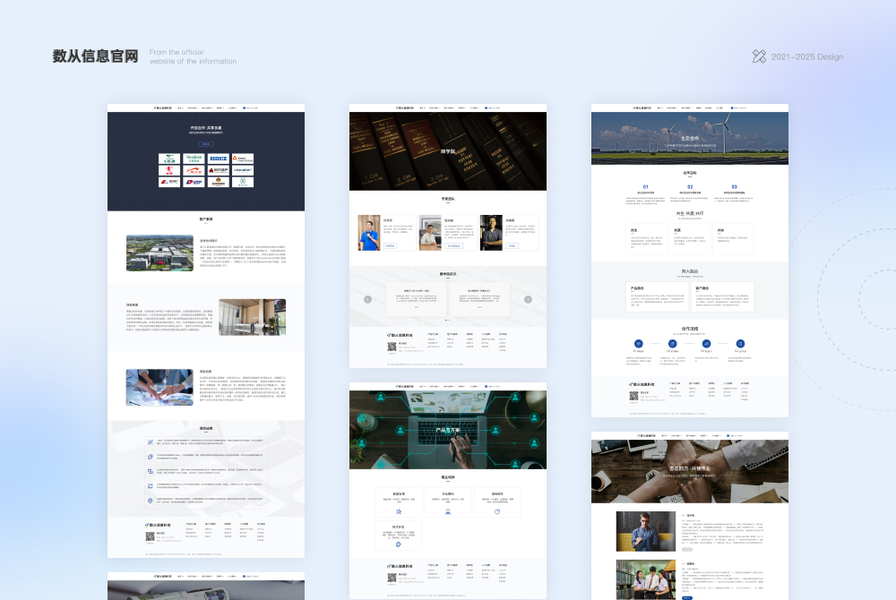
Task: Click the globe icon in lower feature card
Action: 398,544
